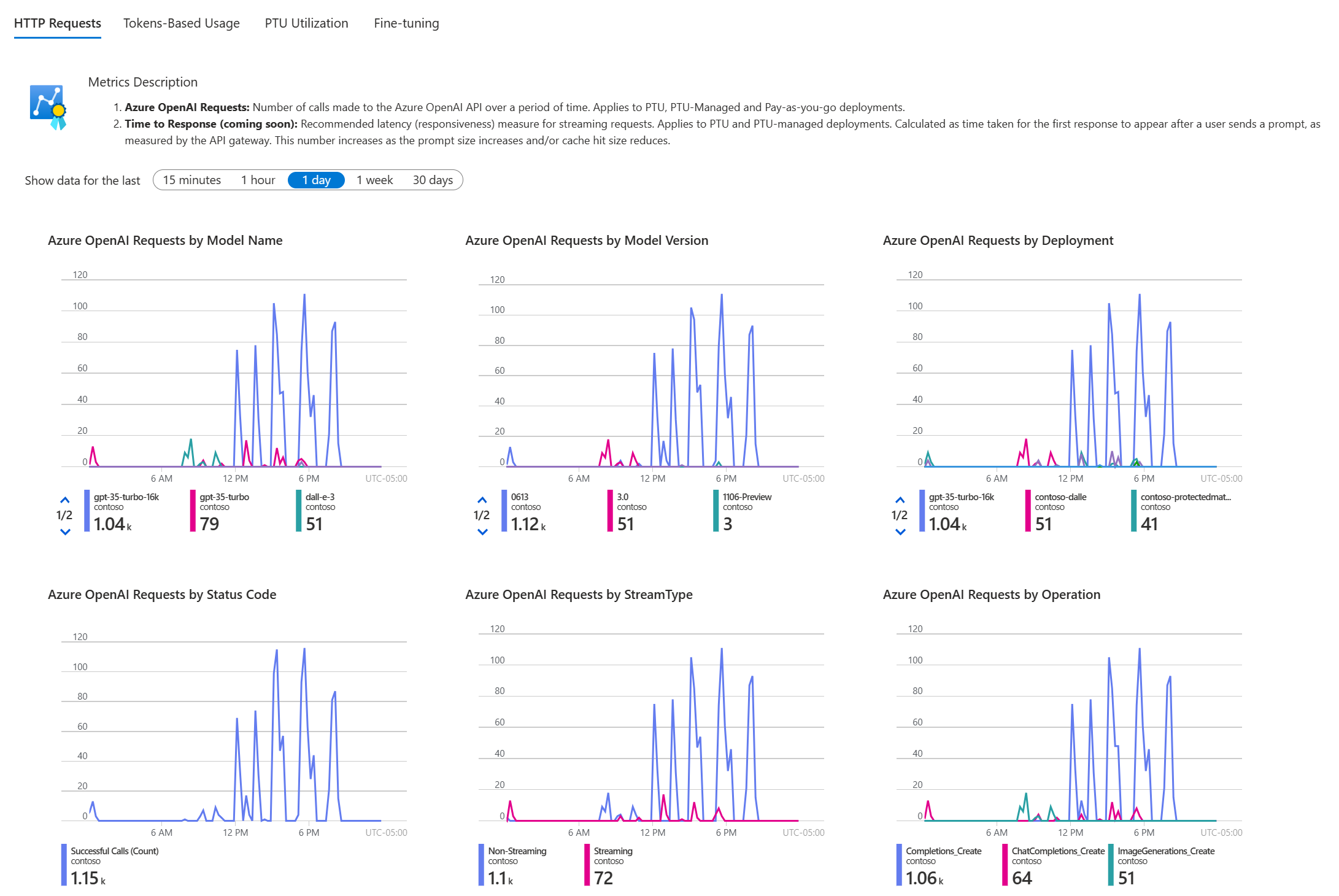Image resolution: width=1339 pixels, height=896 pixels.
Task: Click the Streaming legend entry
Action: 612,851
